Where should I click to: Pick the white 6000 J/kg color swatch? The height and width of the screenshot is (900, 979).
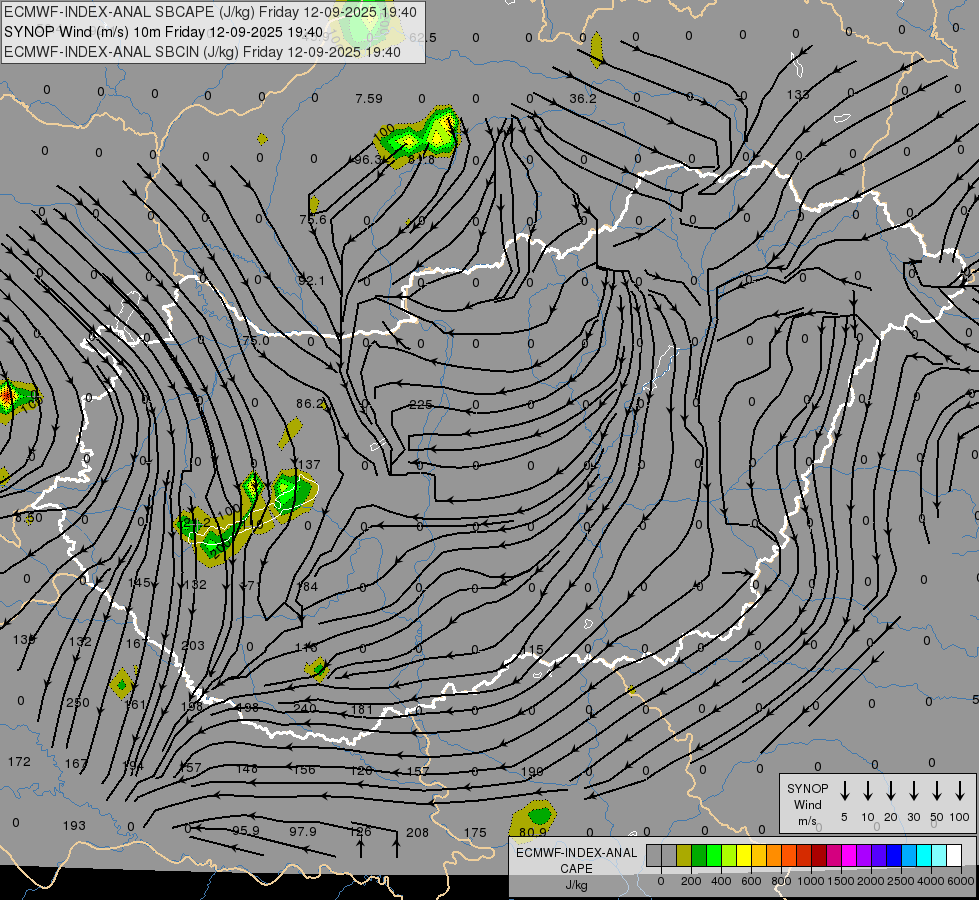[x=953, y=855]
